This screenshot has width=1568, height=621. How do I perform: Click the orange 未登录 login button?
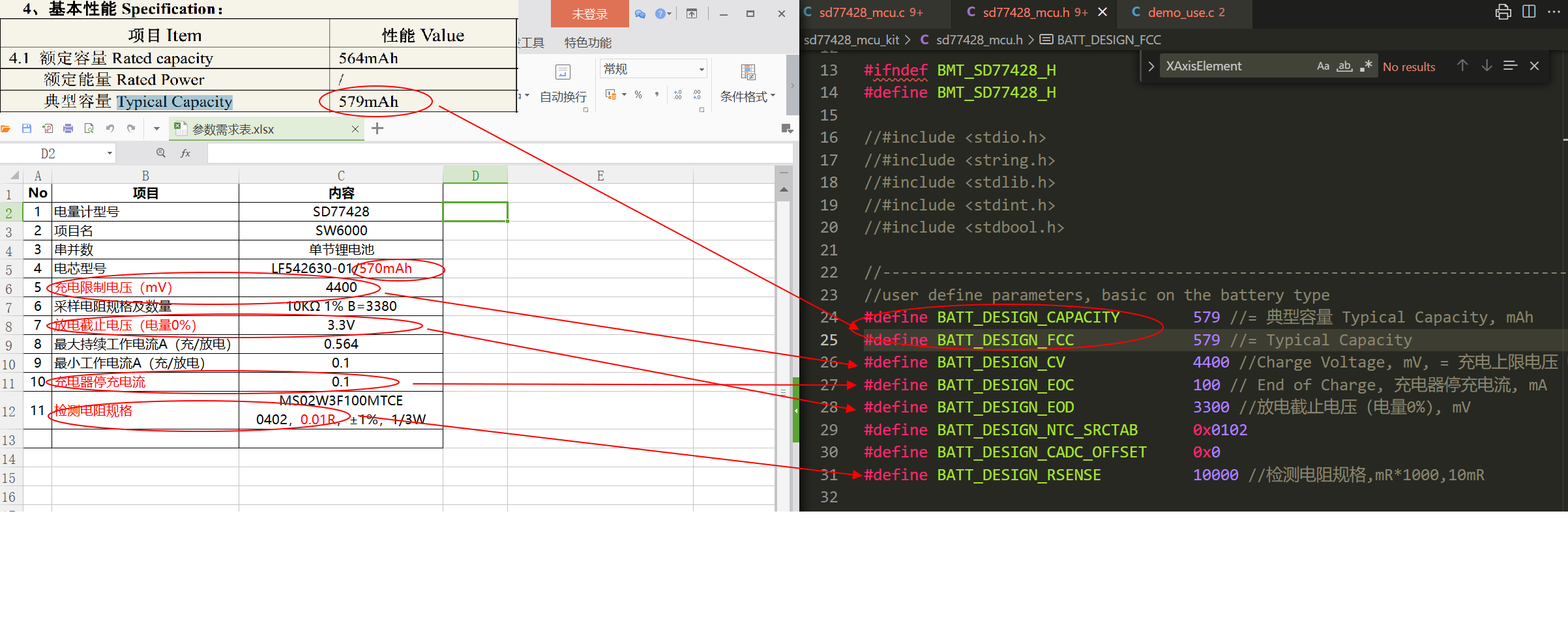pos(589,14)
